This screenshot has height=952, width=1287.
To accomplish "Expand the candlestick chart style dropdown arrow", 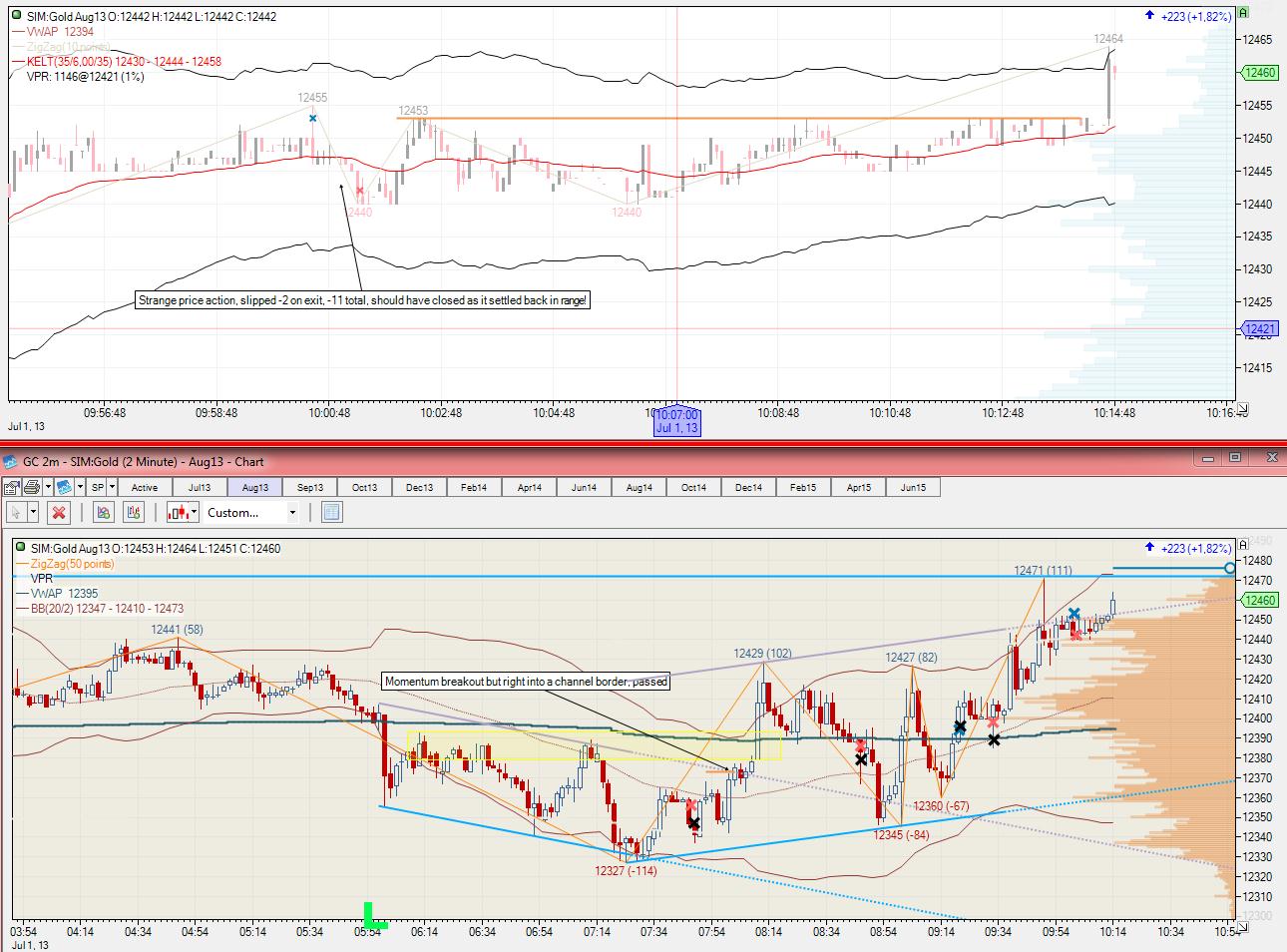I will [195, 512].
